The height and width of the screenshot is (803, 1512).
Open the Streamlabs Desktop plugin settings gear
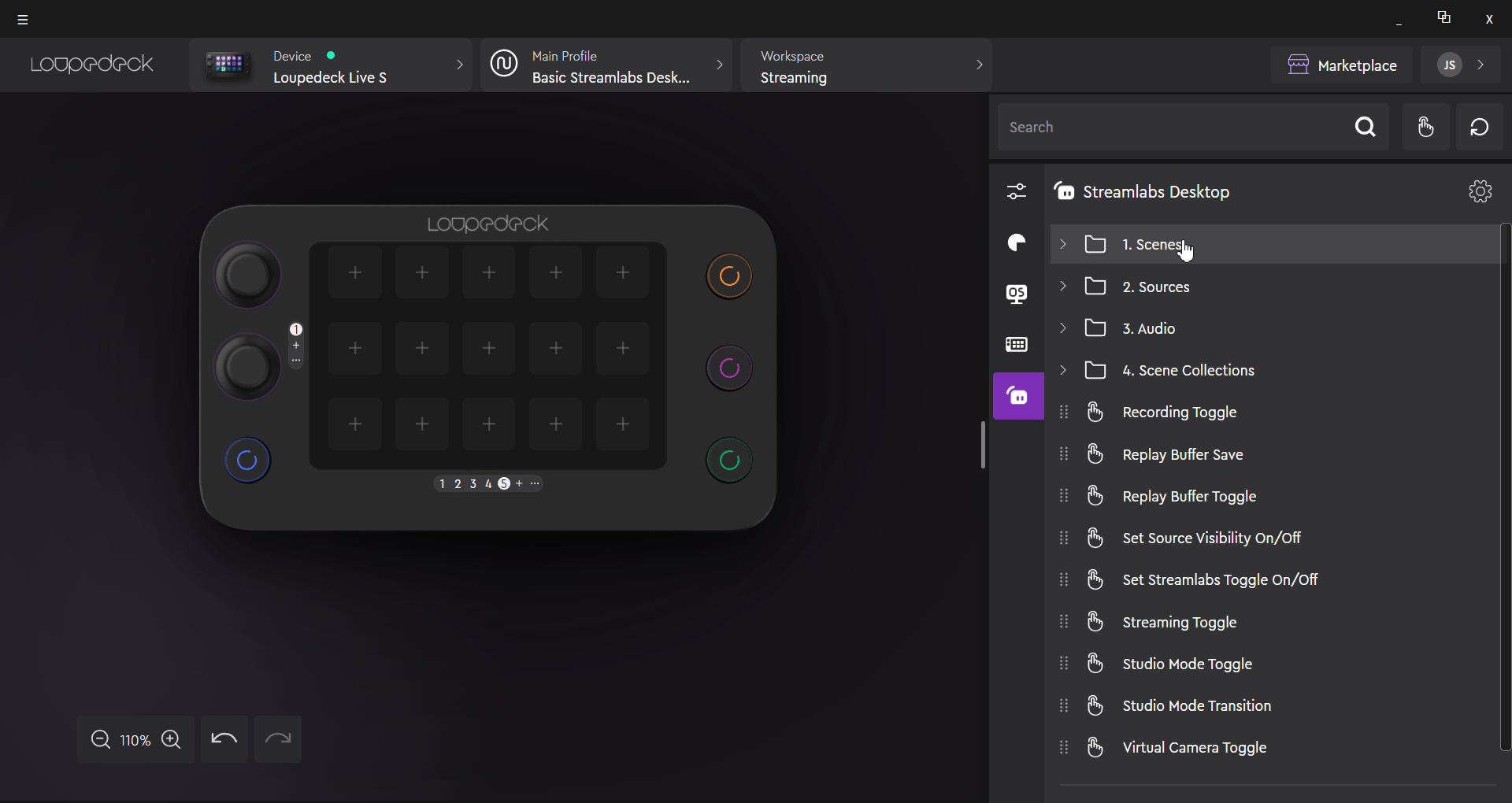(1480, 191)
